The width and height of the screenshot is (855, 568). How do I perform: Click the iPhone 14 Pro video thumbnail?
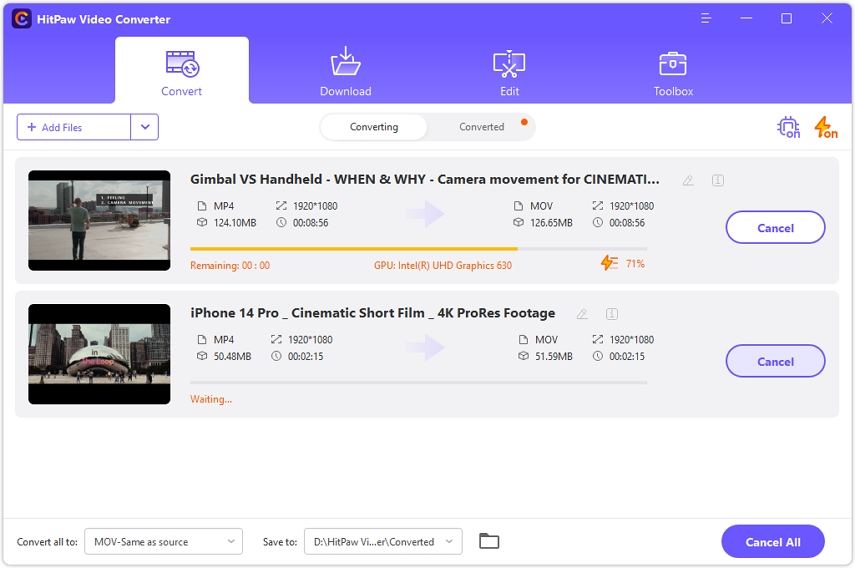click(99, 354)
